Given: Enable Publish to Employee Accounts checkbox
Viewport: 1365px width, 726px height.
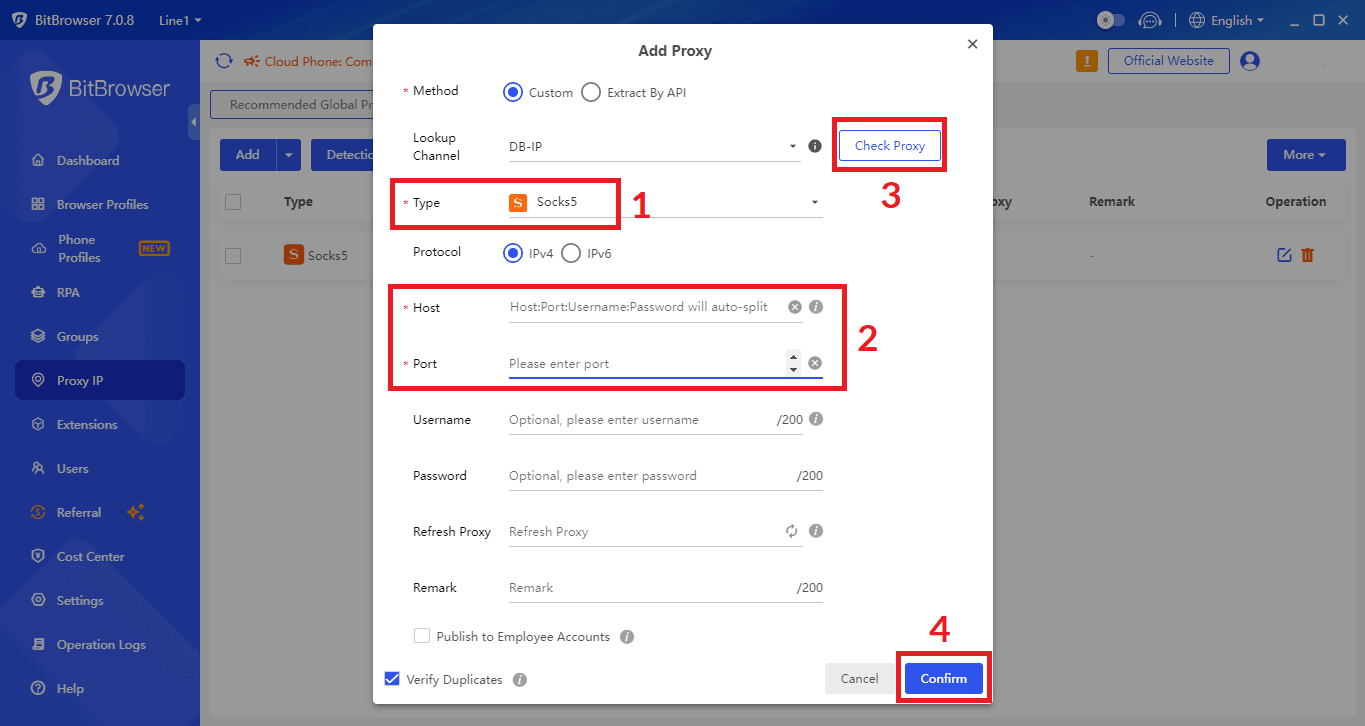Looking at the screenshot, I should (x=422, y=636).
